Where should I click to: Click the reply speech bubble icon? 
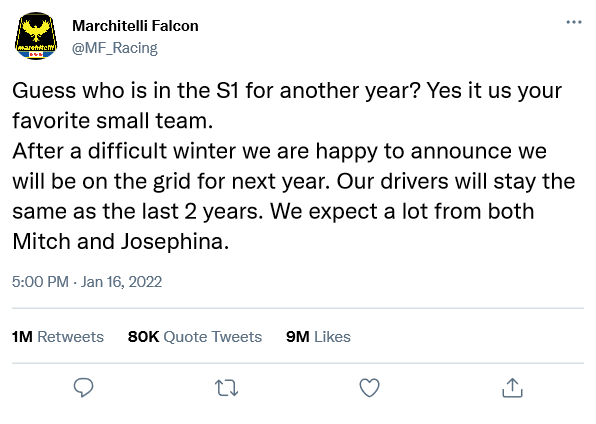(83, 387)
